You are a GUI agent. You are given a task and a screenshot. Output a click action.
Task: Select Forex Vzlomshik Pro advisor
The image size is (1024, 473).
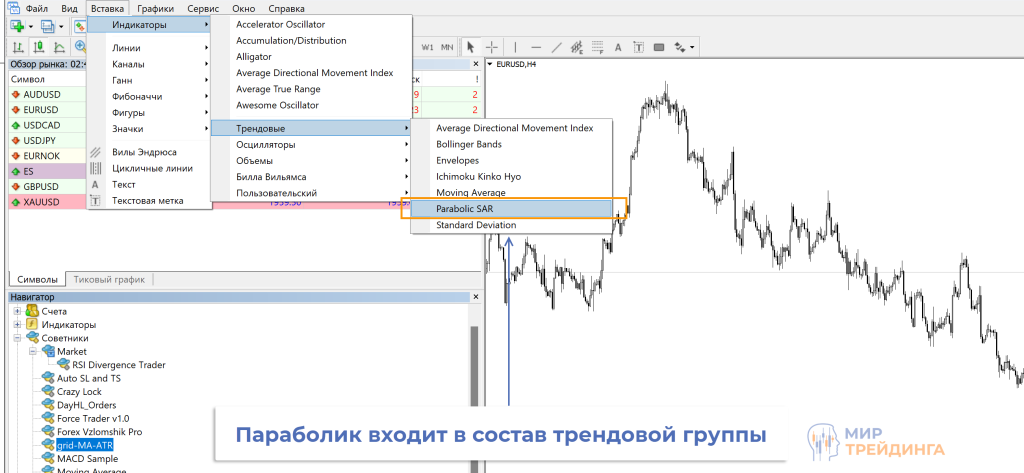tap(99, 431)
